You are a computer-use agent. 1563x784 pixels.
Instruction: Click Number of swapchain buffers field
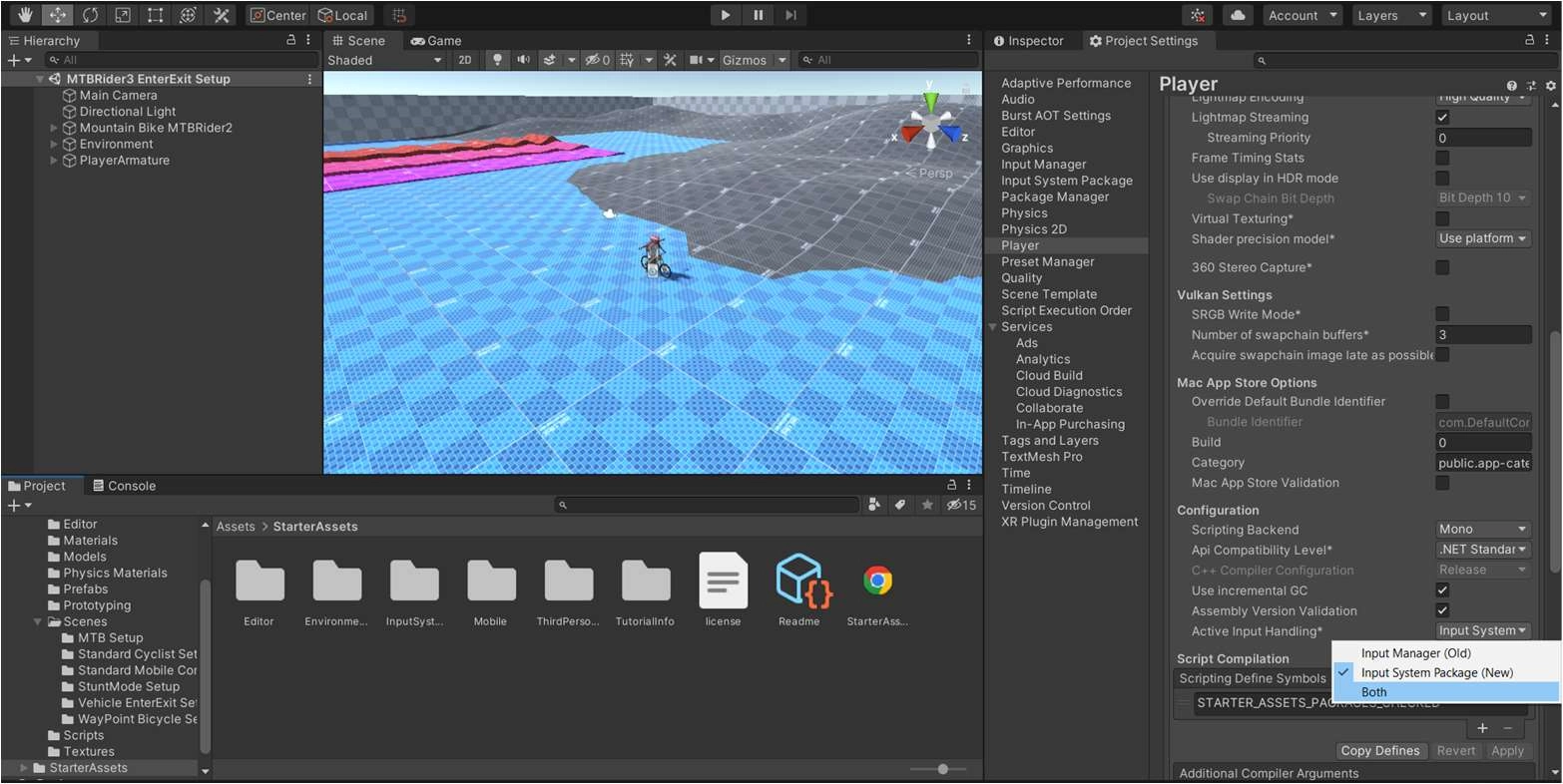[x=1483, y=335]
